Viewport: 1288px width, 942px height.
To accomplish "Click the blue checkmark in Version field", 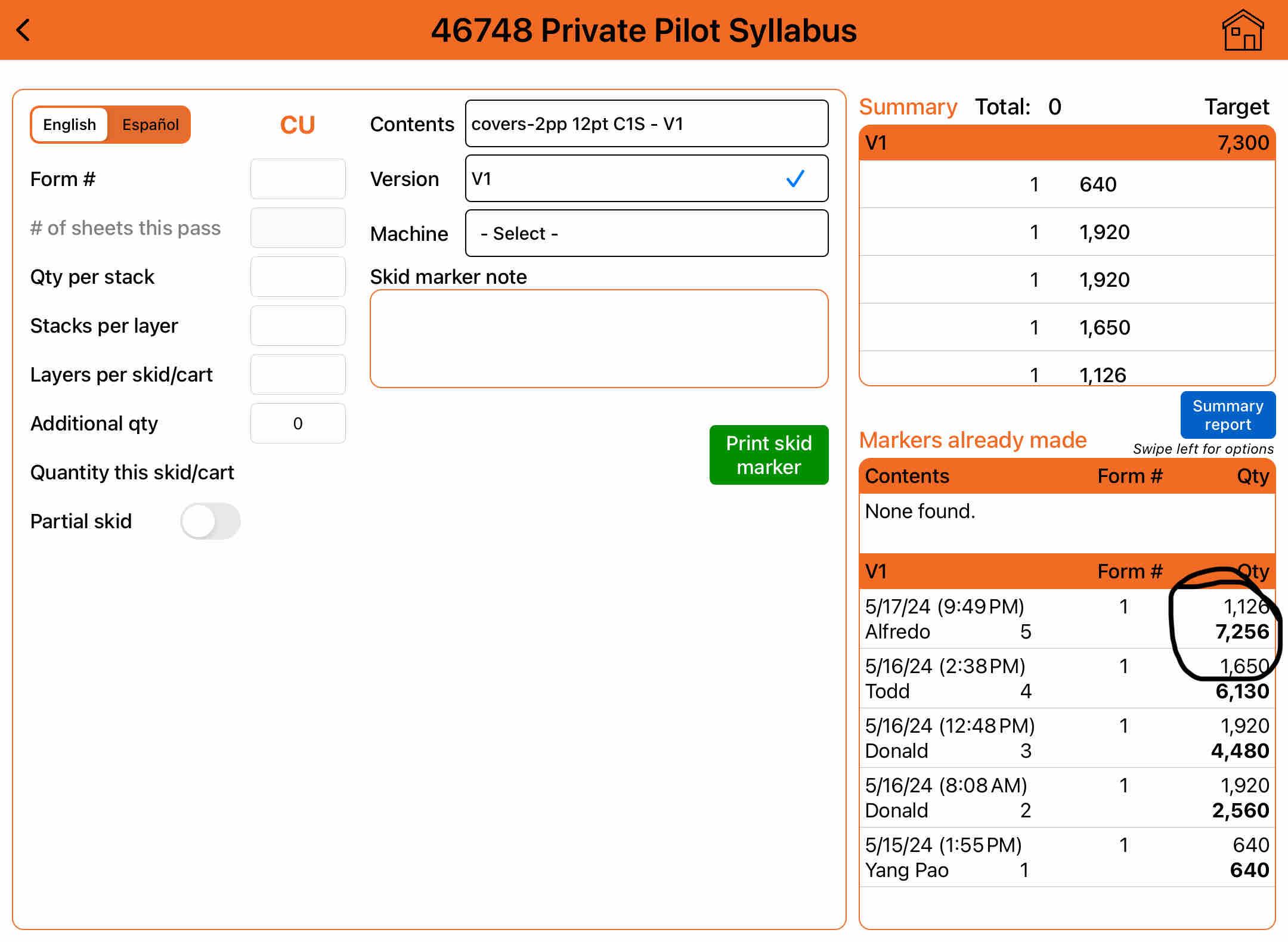I will pos(795,178).
